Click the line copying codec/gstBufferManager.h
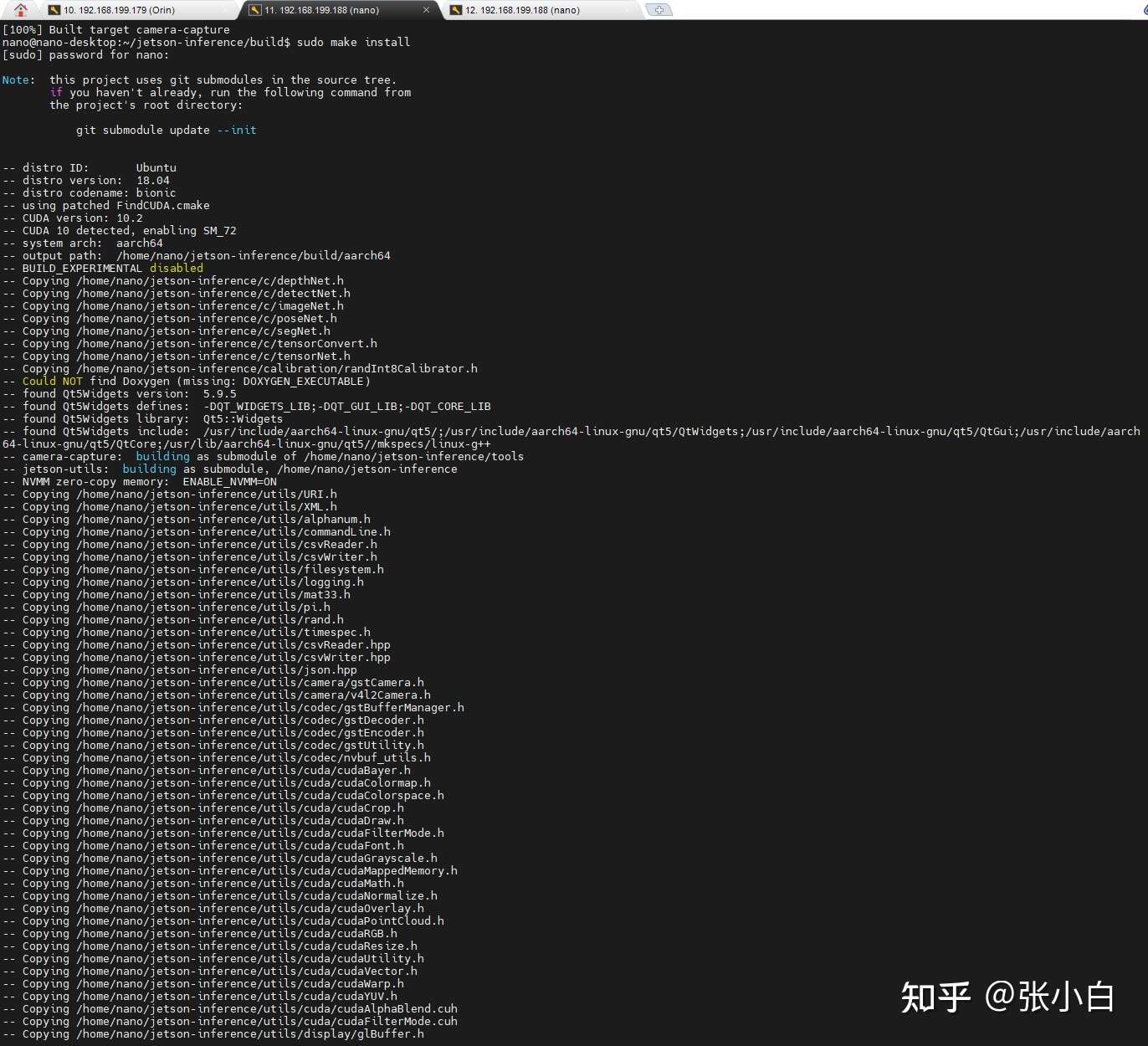The width and height of the screenshot is (1148, 1046). click(233, 707)
